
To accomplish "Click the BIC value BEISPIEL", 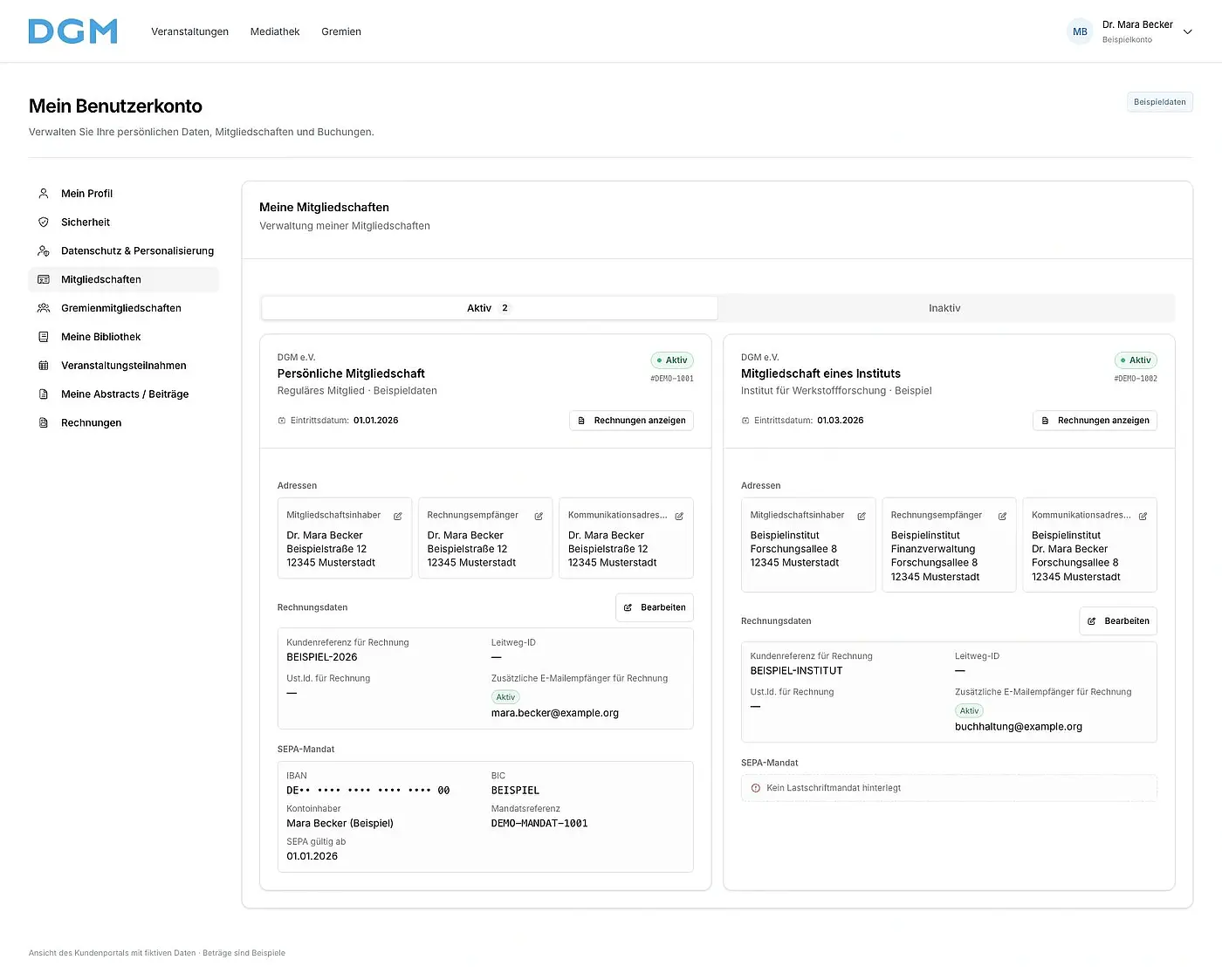I will coord(515,791).
